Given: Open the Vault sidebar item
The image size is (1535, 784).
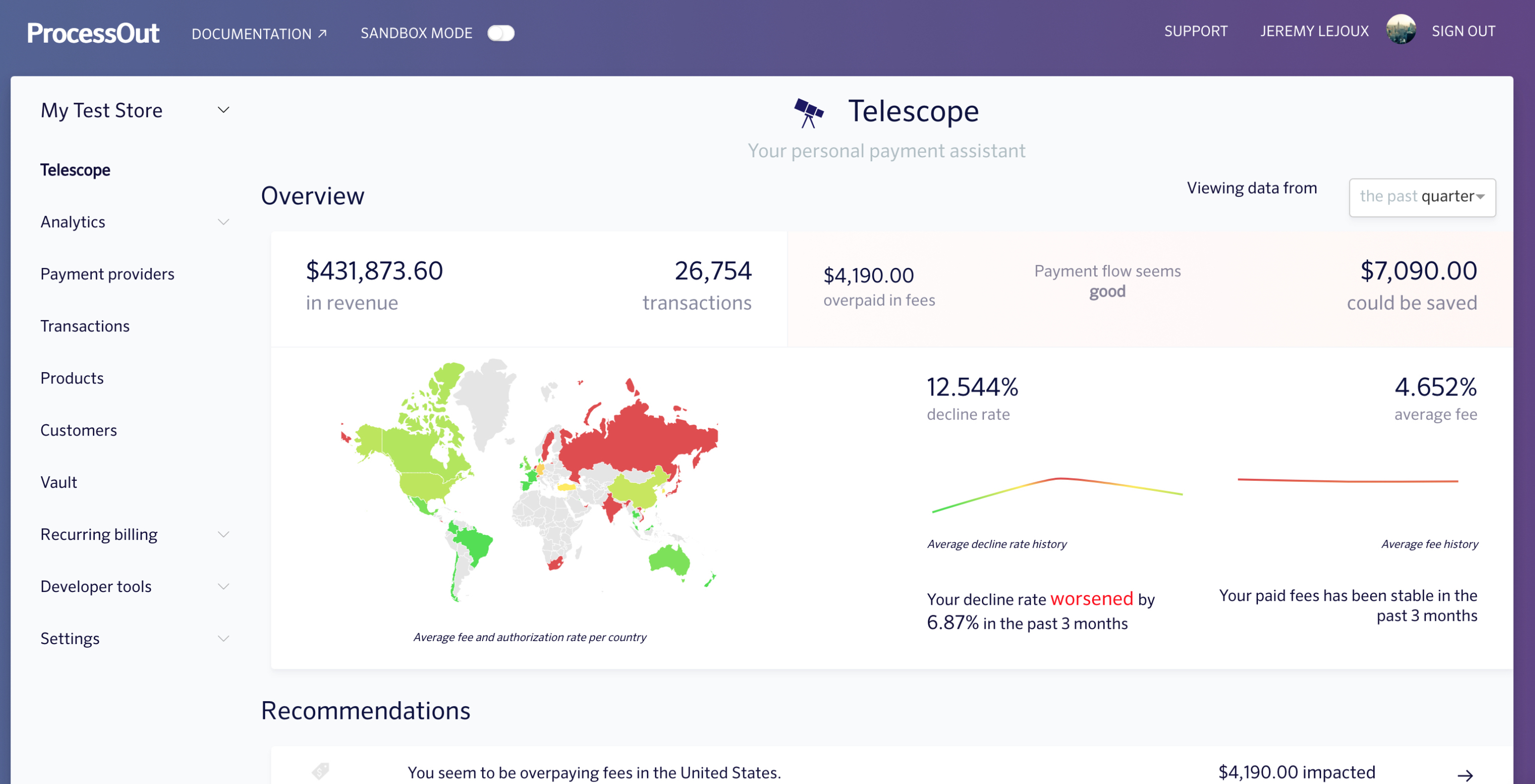Looking at the screenshot, I should tap(59, 482).
